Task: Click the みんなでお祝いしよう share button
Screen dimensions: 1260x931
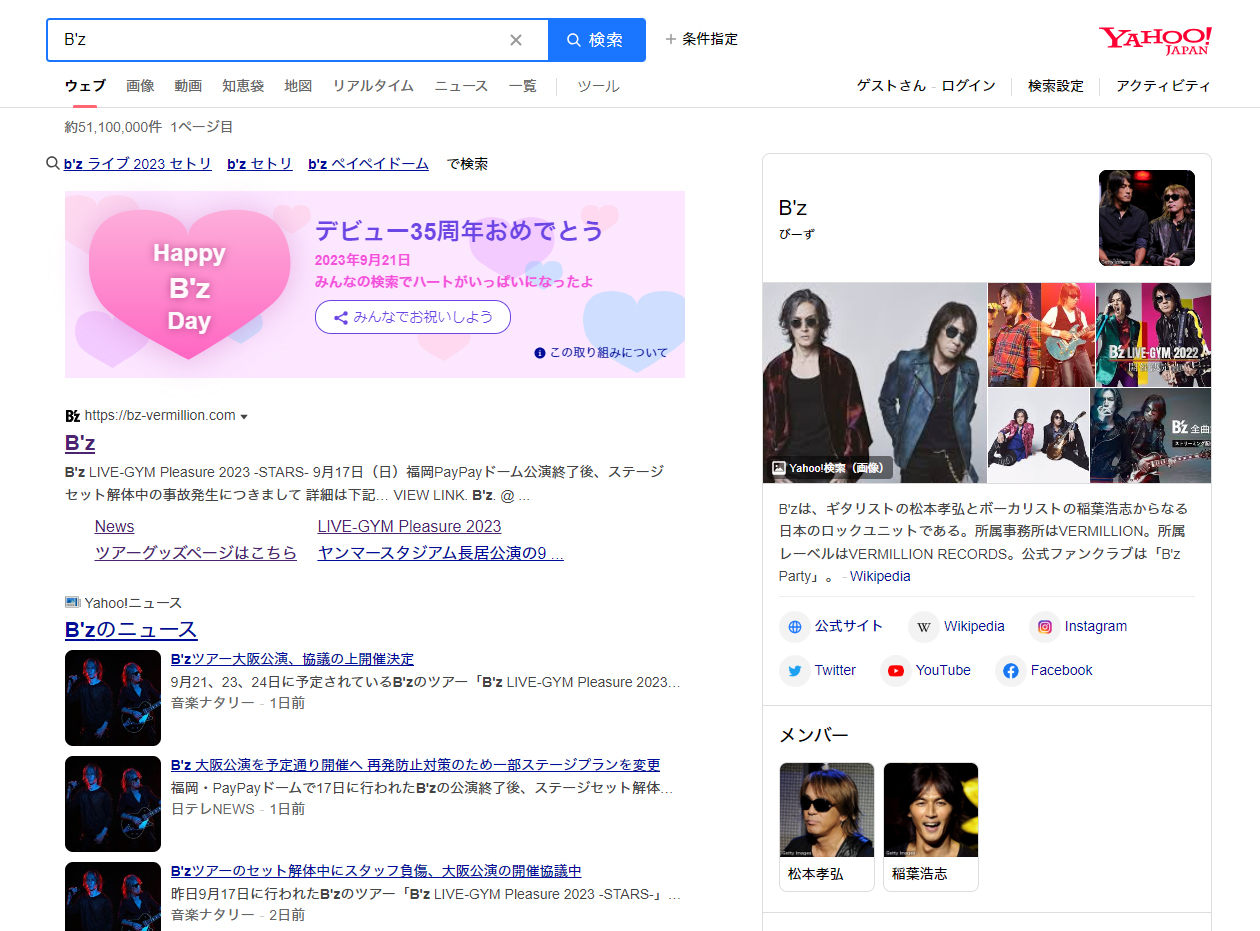Action: pyautogui.click(x=413, y=317)
